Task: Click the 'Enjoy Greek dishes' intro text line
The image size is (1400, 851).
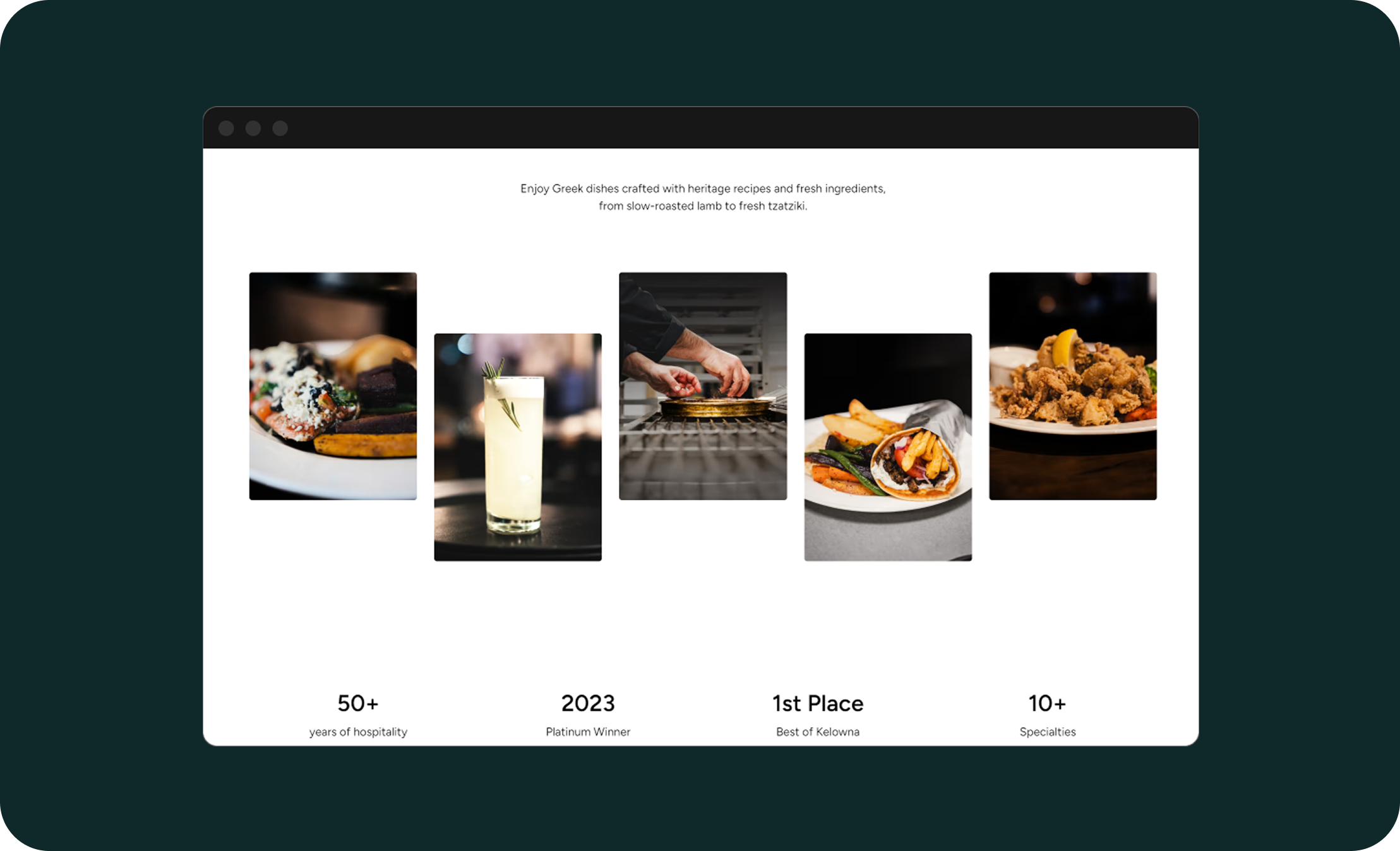Action: (x=703, y=188)
